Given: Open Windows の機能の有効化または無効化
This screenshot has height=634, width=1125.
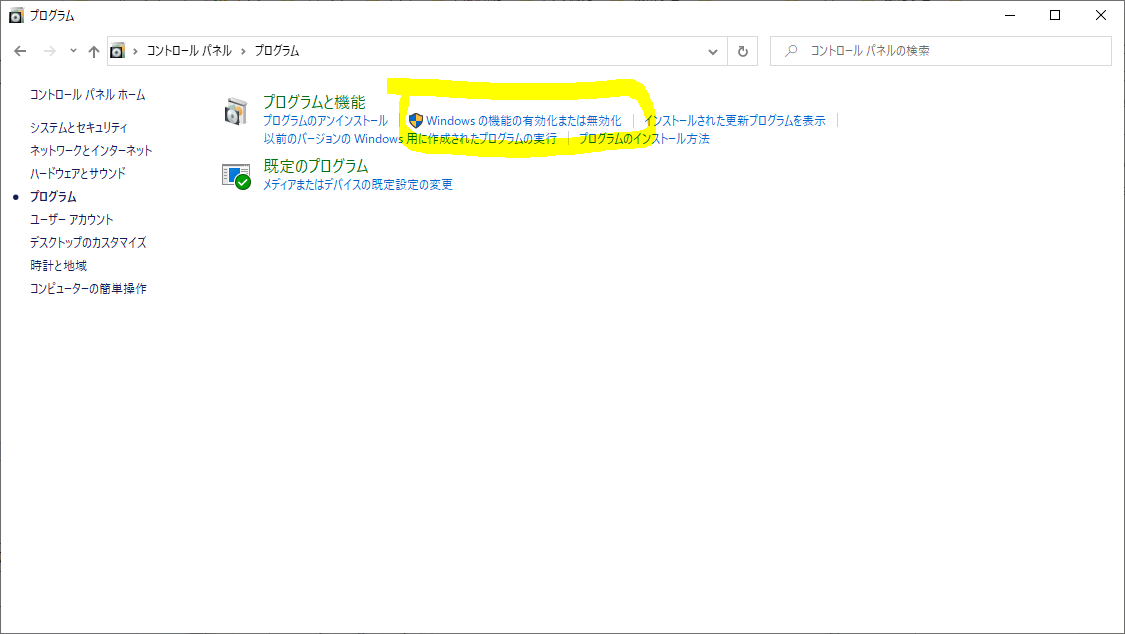Looking at the screenshot, I should point(524,120).
